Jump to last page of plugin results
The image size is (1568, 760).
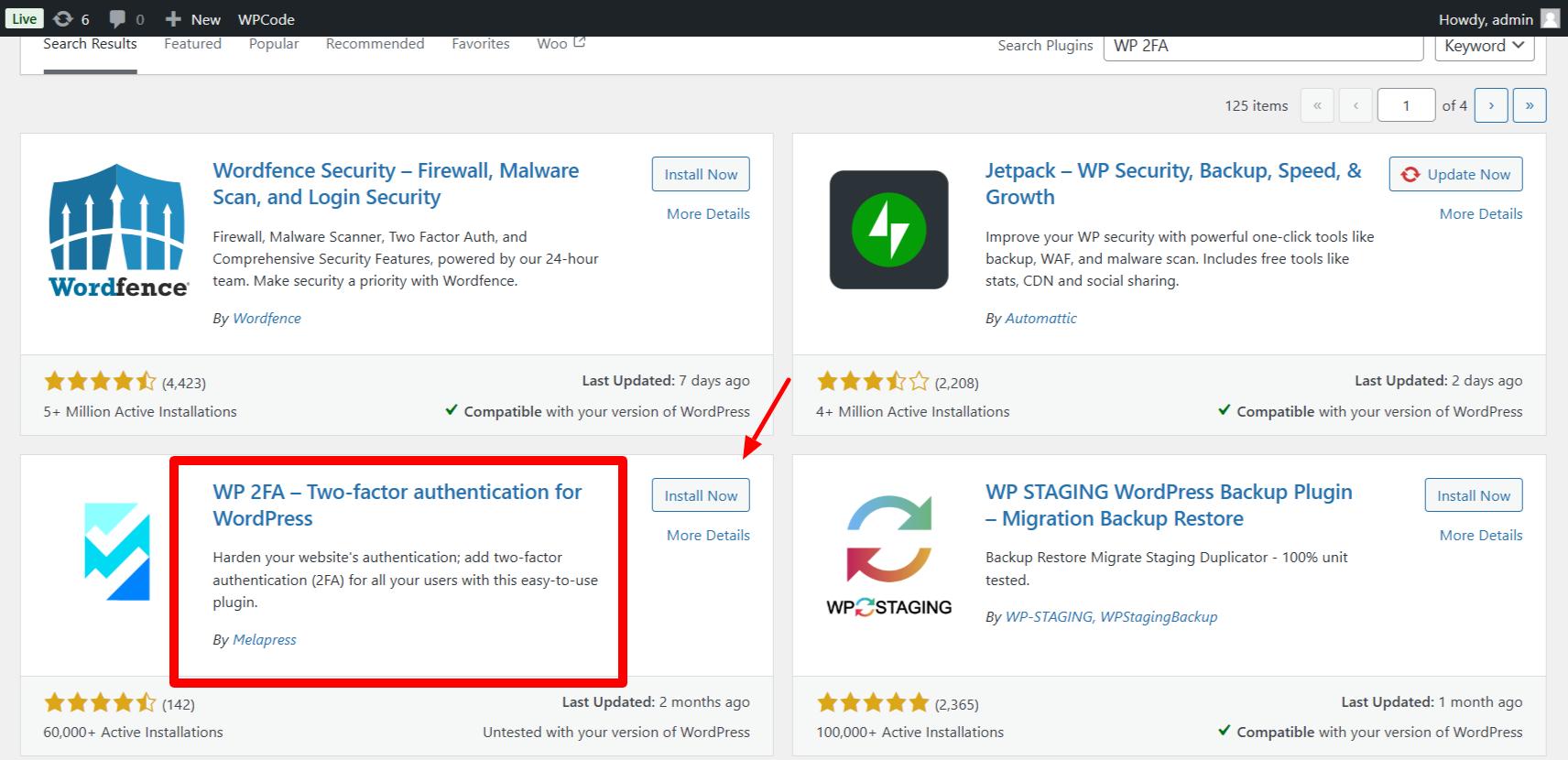pyautogui.click(x=1530, y=105)
